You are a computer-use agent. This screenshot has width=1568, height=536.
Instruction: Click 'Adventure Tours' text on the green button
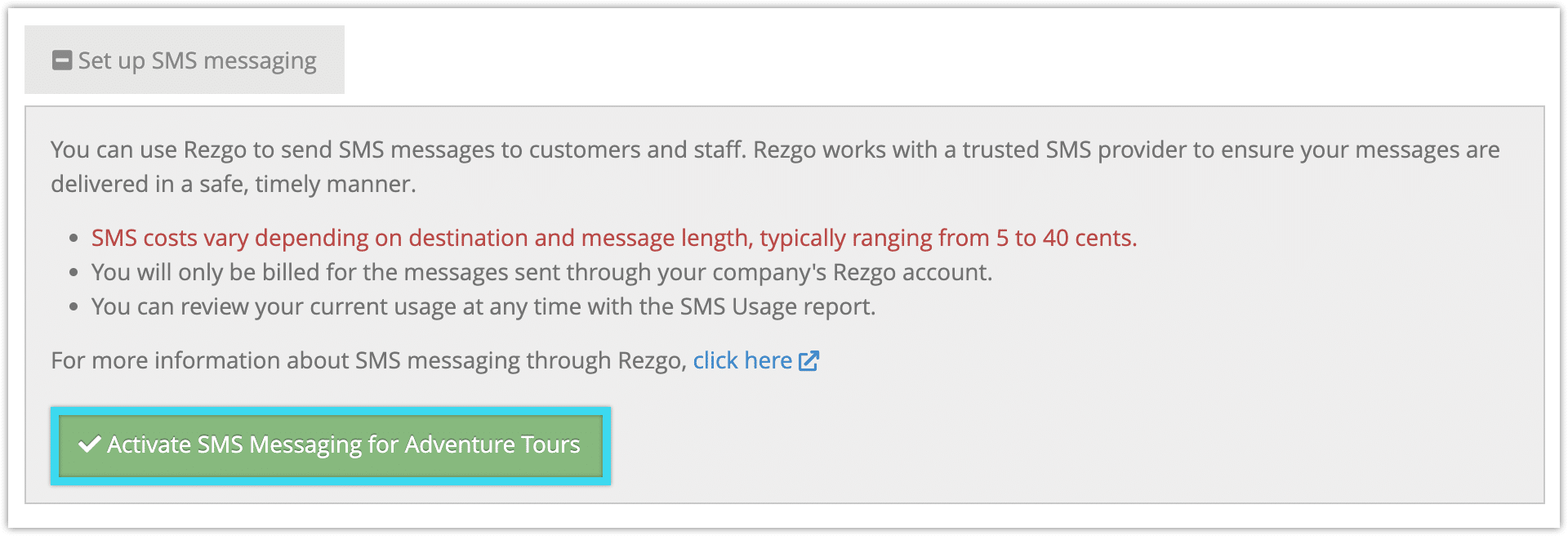tap(492, 444)
